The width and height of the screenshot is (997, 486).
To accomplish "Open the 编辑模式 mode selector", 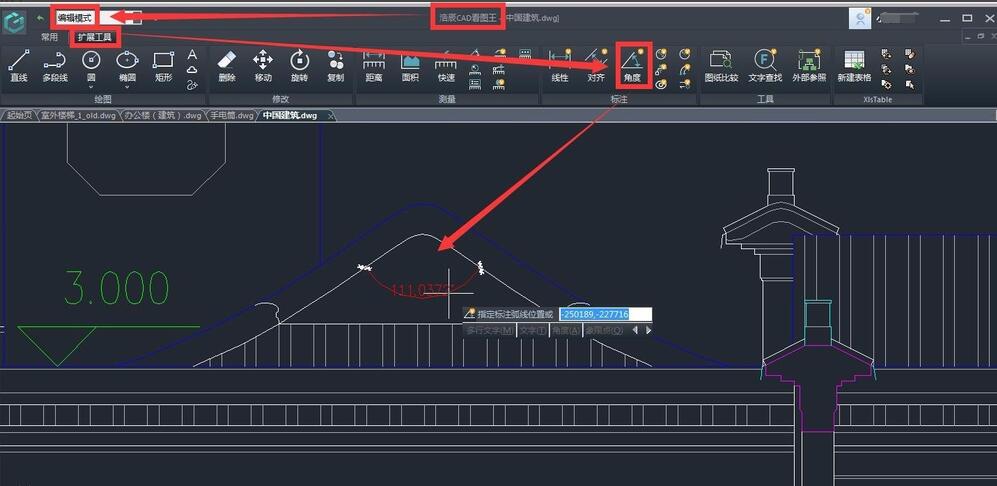I will tap(75, 18).
